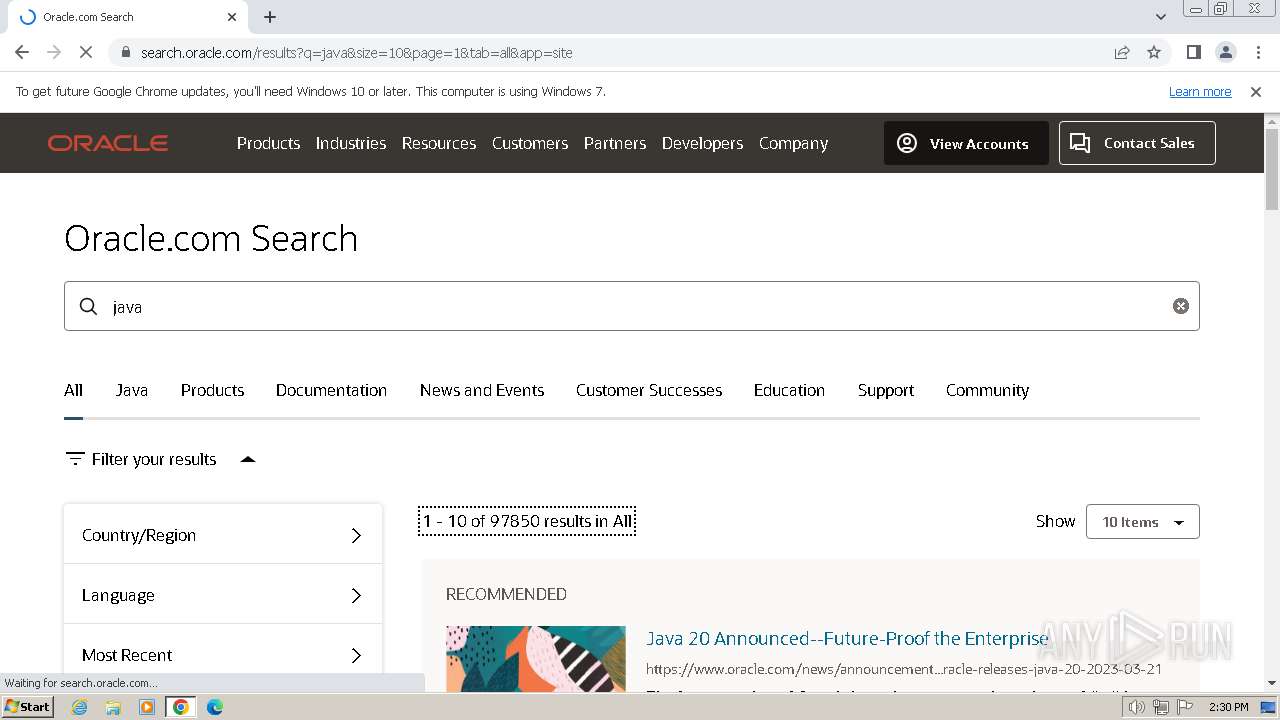This screenshot has height=720, width=1280.
Task: Open Microsoft Edge from the taskbar
Action: pos(215,707)
